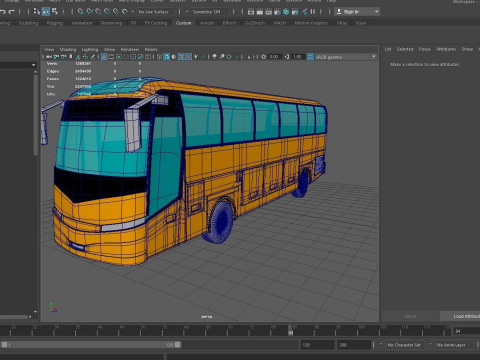This screenshot has height=360, width=480.
Task: Switch to the XGen shelf tab
Action: [x=361, y=23]
